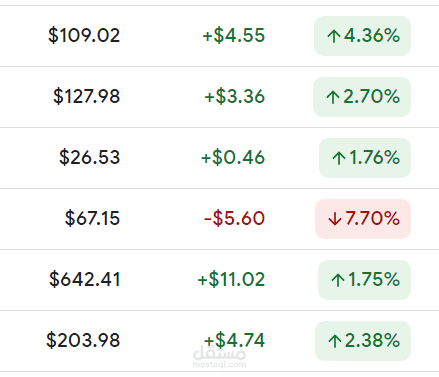Open the stock priced at $67.15
The image size is (439, 377).
coord(92,218)
